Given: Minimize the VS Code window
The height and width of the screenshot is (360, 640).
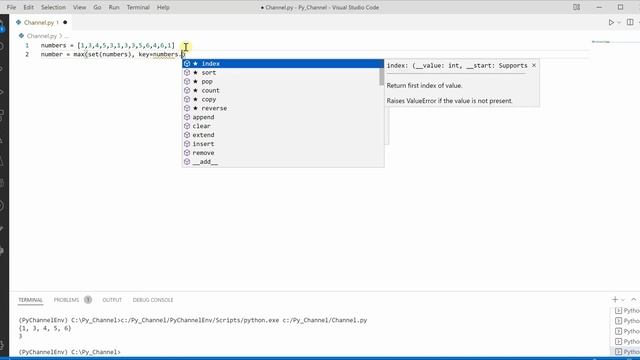Looking at the screenshot, I should 599,7.
